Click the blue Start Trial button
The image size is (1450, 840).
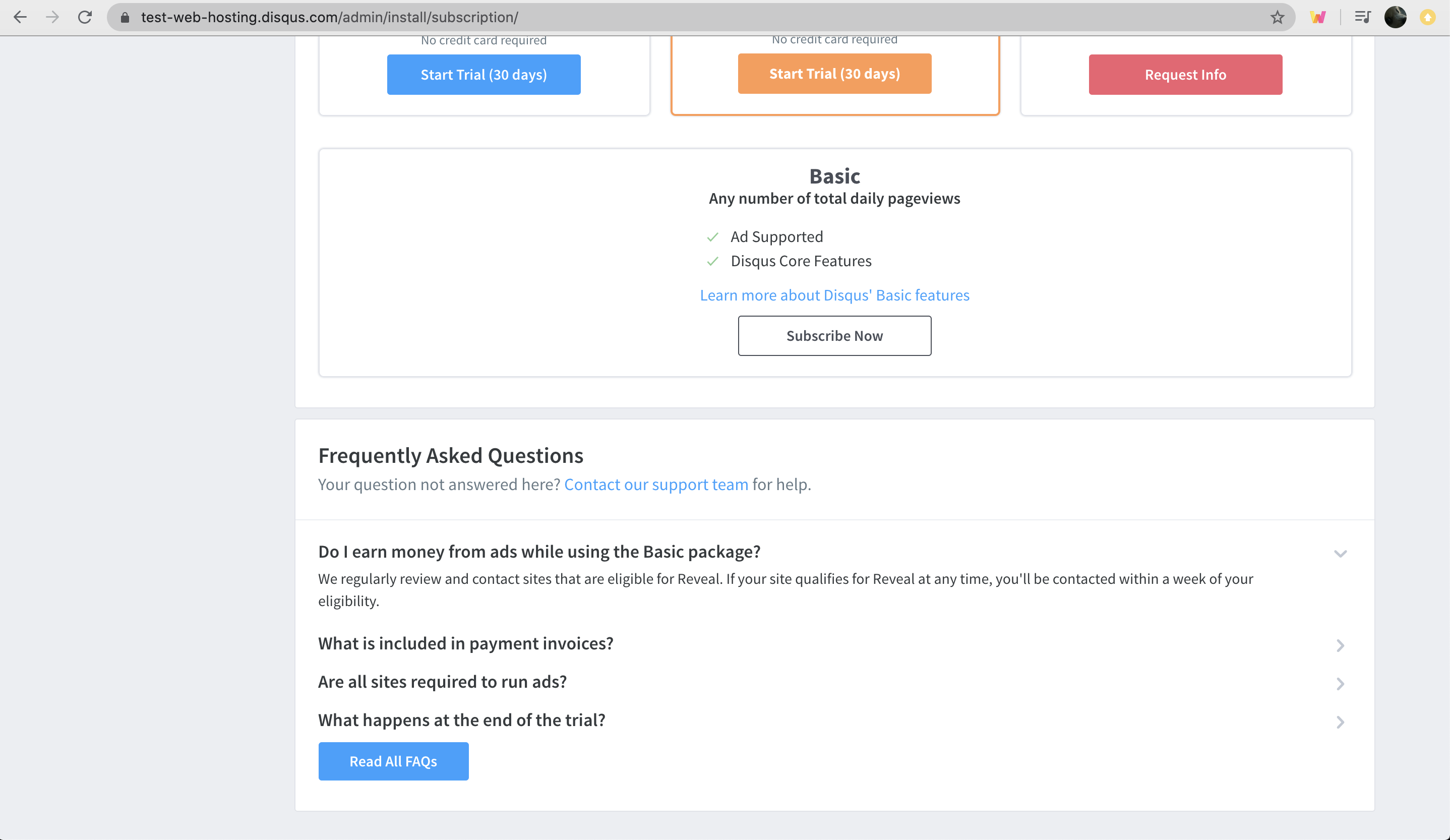[x=484, y=75]
